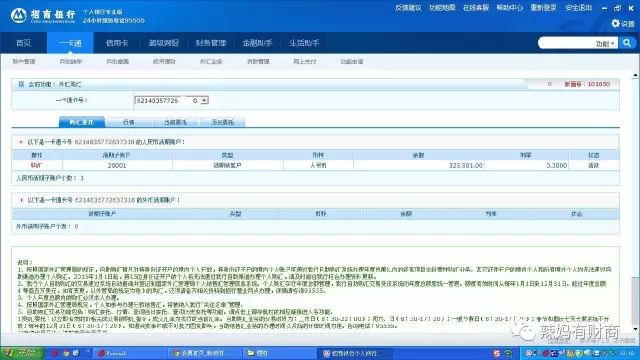Image resolution: width=640 pixels, height=360 pixels.
Task: Click the current function 外汇购汇 breadcrumb icon
Action: tap(21, 84)
